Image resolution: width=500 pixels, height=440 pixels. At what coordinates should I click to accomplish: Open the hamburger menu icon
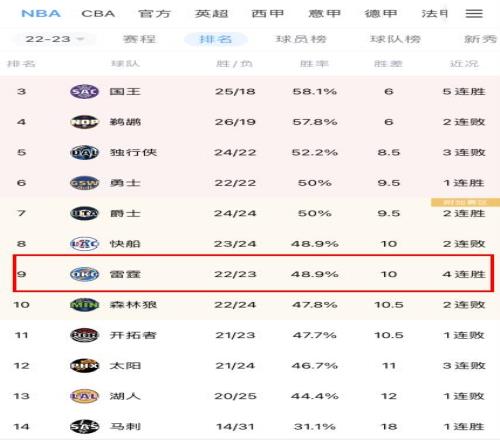474,14
